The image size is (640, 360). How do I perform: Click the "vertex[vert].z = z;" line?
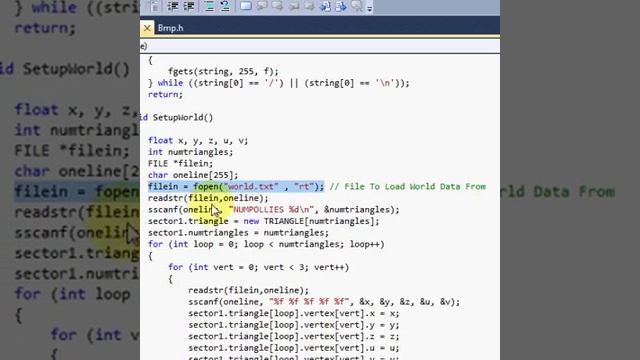pyautogui.click(x=293, y=336)
